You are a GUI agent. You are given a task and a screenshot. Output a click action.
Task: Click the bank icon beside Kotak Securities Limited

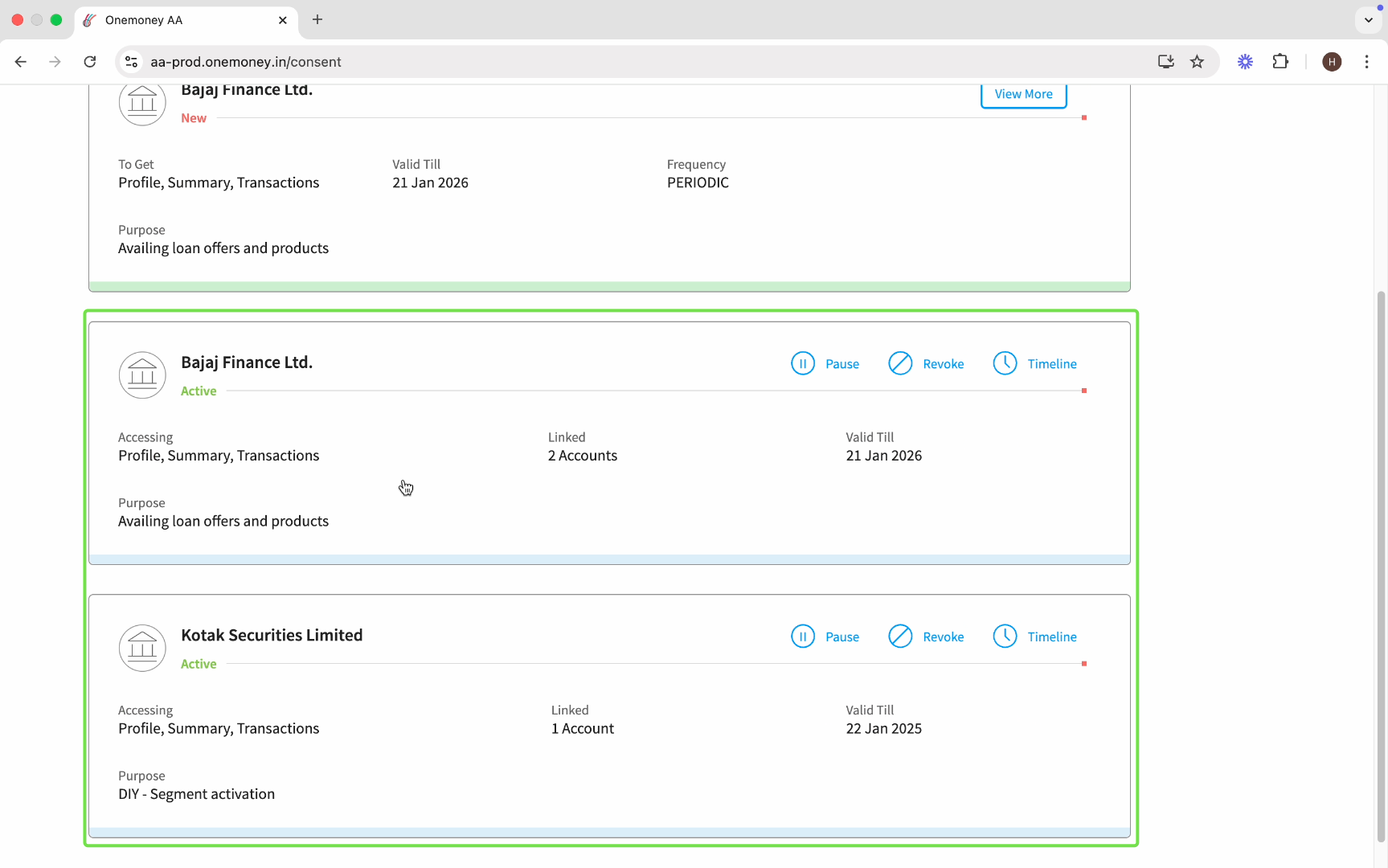click(142, 648)
